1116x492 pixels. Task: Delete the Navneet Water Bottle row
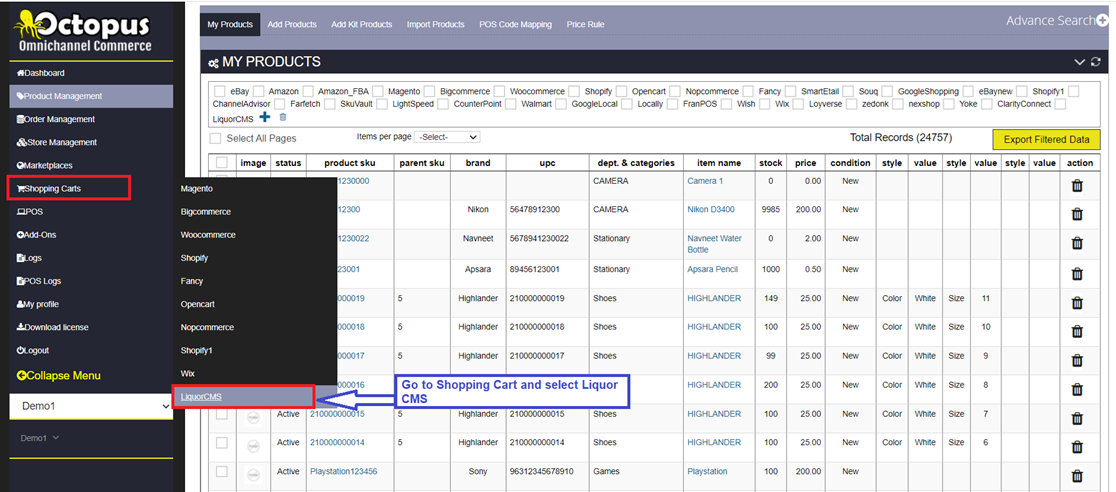pos(1077,244)
